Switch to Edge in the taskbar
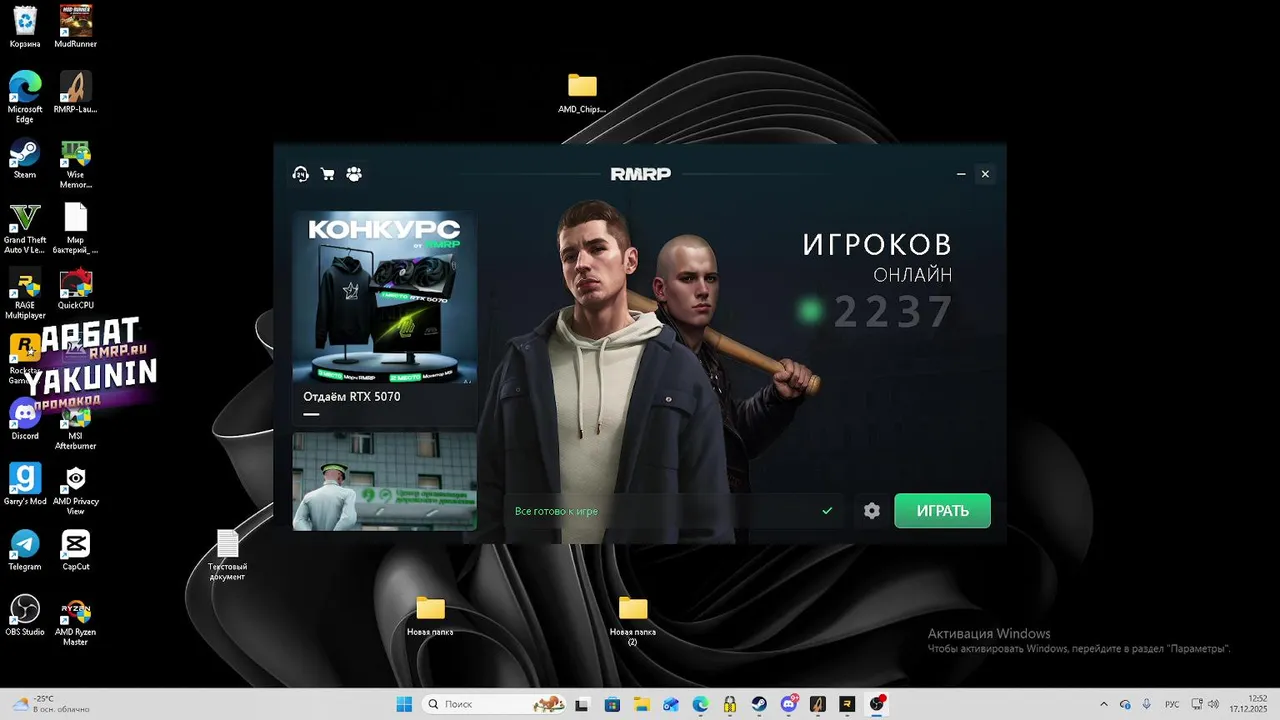 point(700,704)
